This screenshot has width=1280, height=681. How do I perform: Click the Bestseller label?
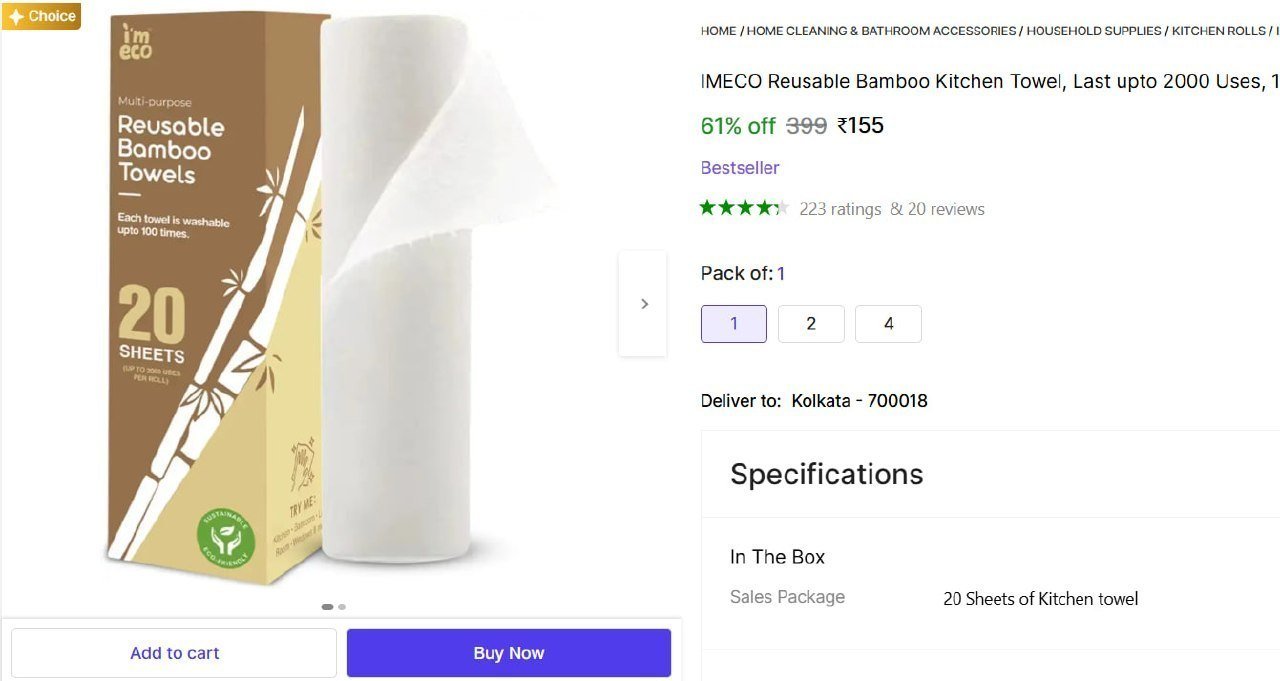[740, 168]
